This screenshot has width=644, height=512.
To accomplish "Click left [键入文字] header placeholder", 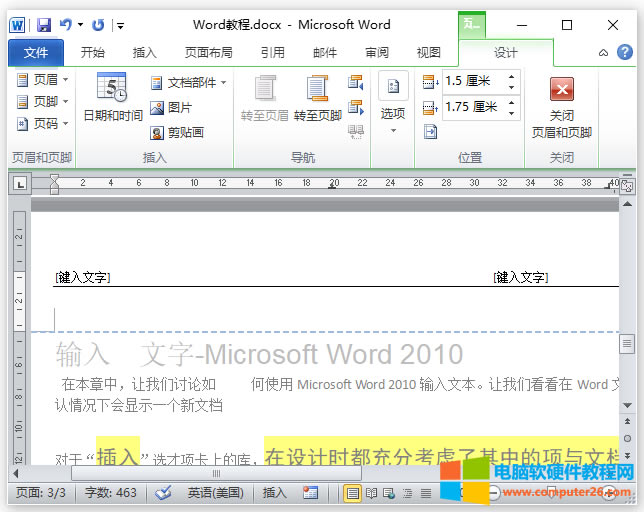I will tap(83, 278).
